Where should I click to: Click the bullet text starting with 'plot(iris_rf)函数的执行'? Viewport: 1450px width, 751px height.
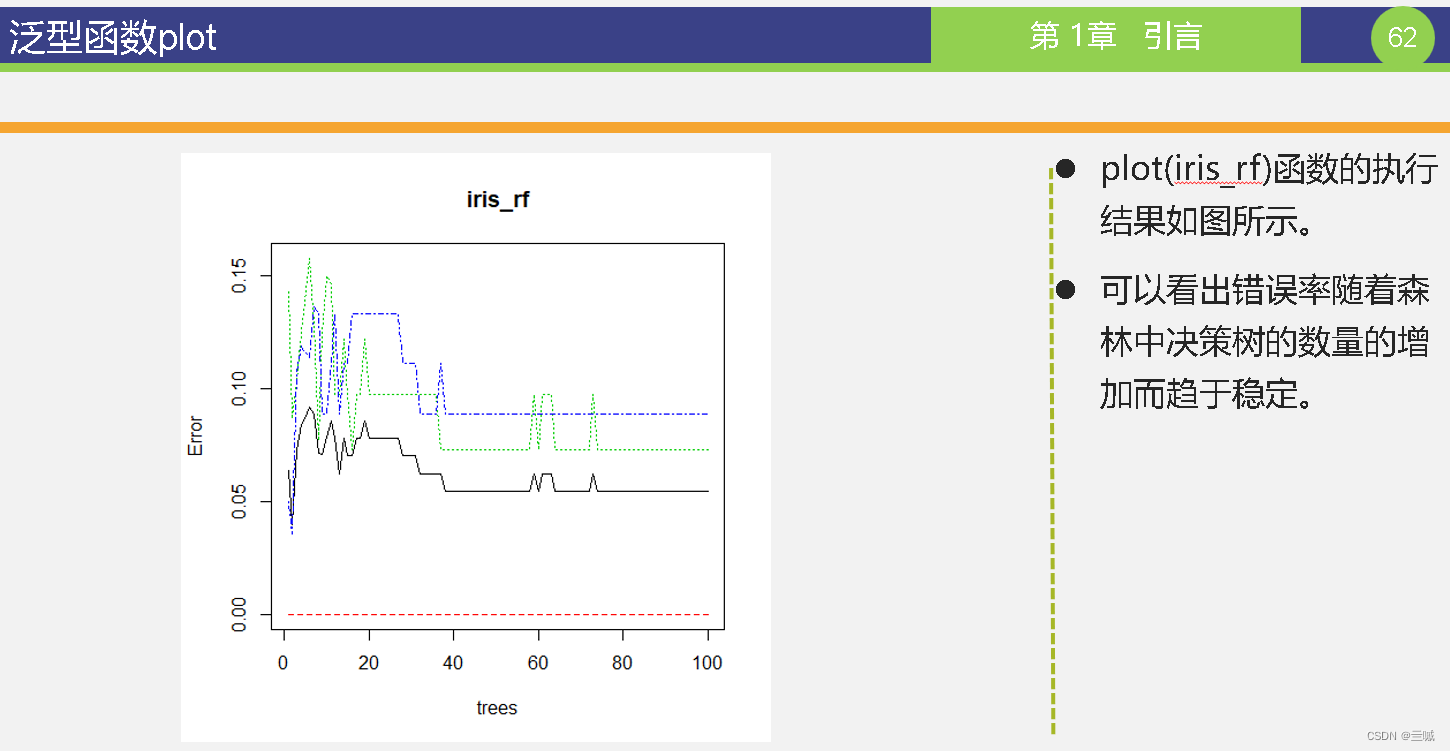tap(1269, 194)
